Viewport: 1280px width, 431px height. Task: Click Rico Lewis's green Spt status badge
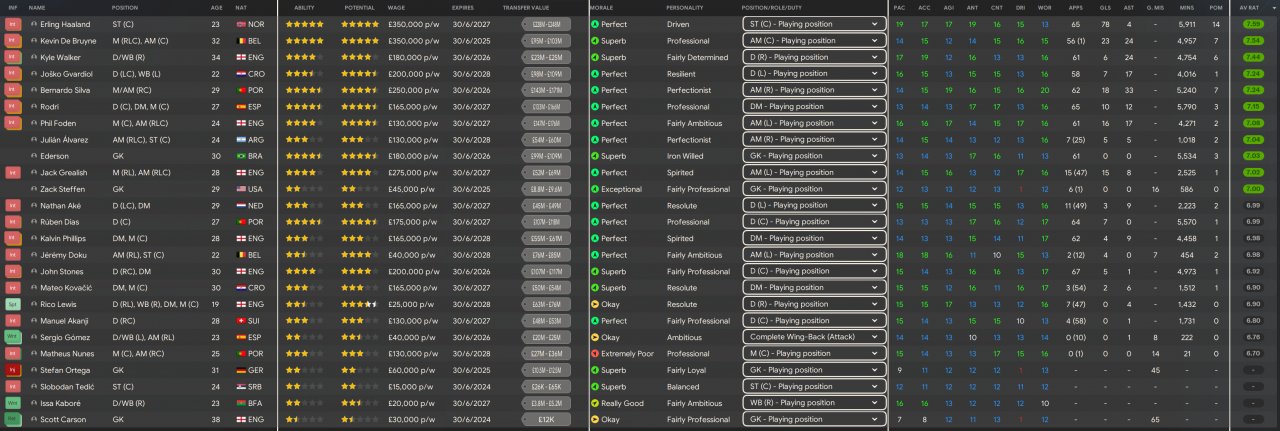click(x=14, y=304)
